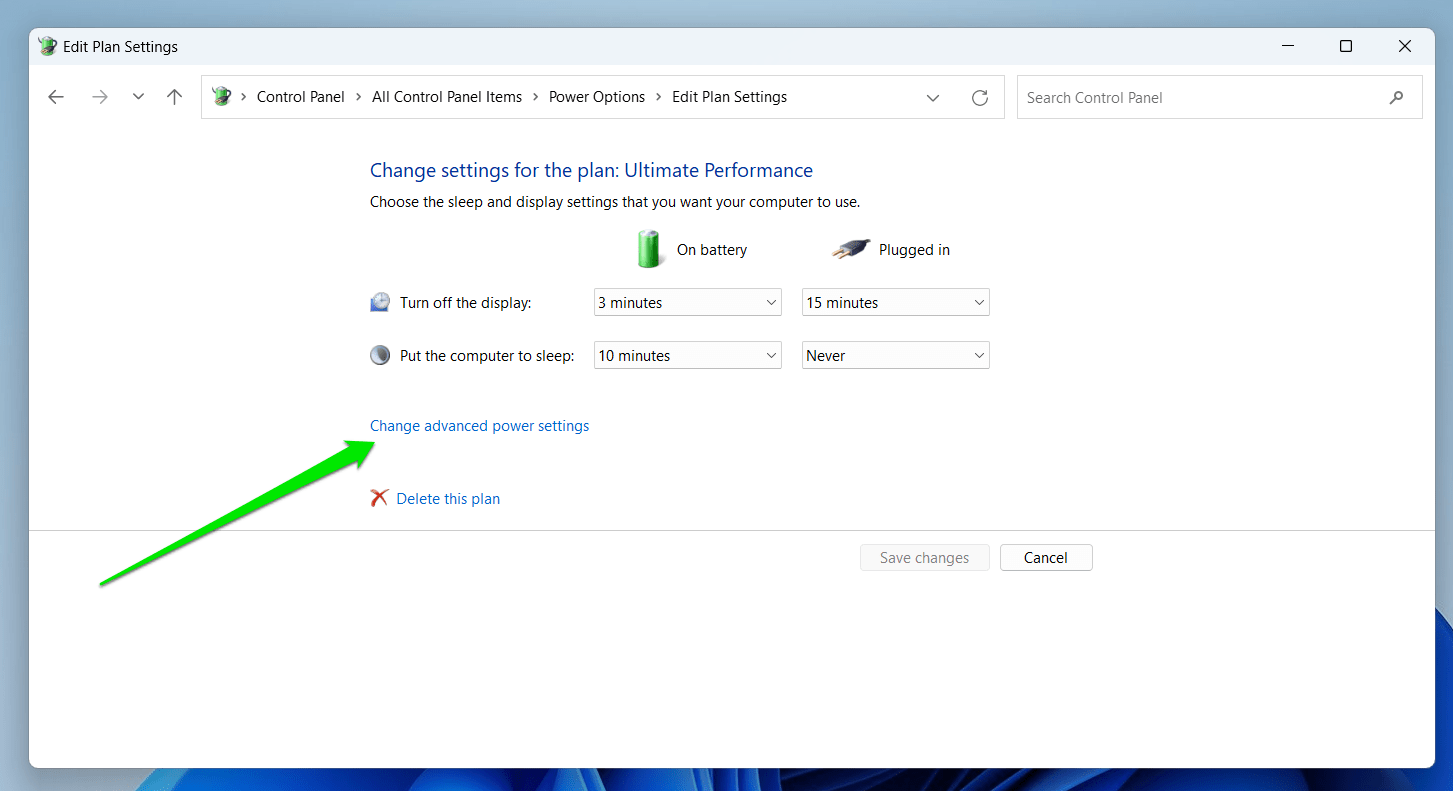
Task: Click the search magnifier icon
Action: click(x=1397, y=98)
